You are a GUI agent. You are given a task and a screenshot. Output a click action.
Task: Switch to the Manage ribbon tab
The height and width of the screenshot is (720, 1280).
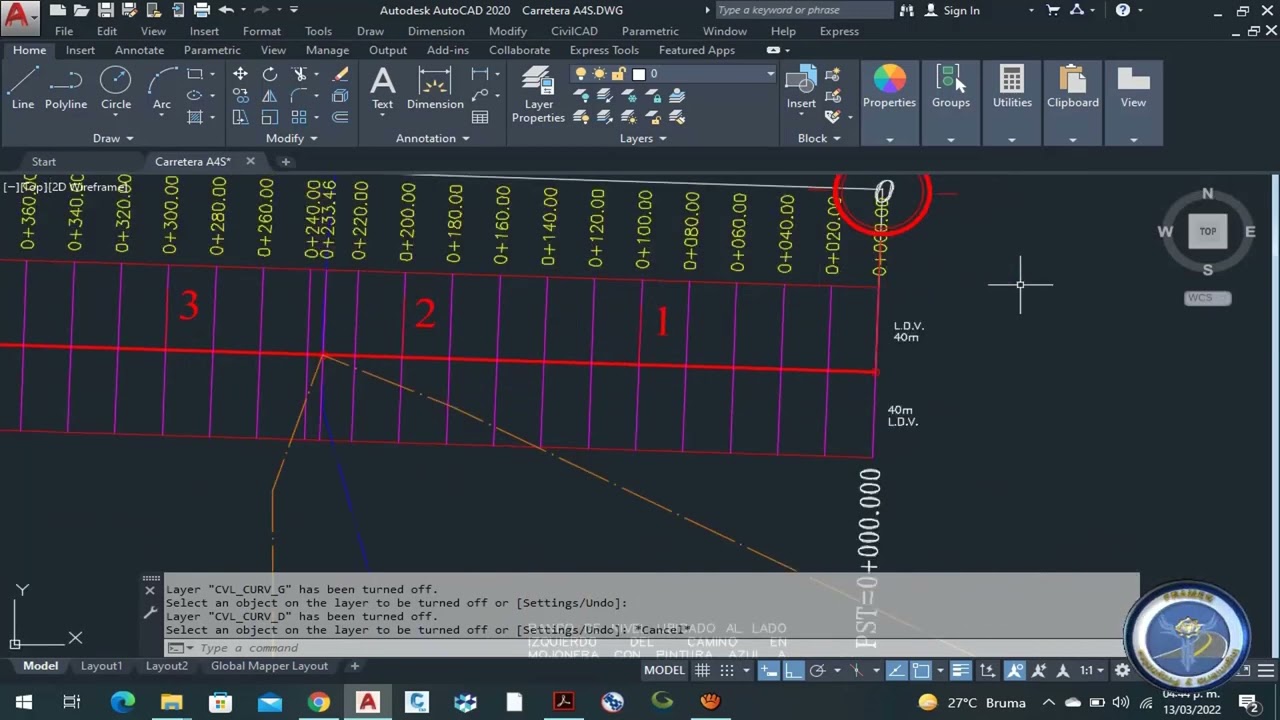(327, 50)
